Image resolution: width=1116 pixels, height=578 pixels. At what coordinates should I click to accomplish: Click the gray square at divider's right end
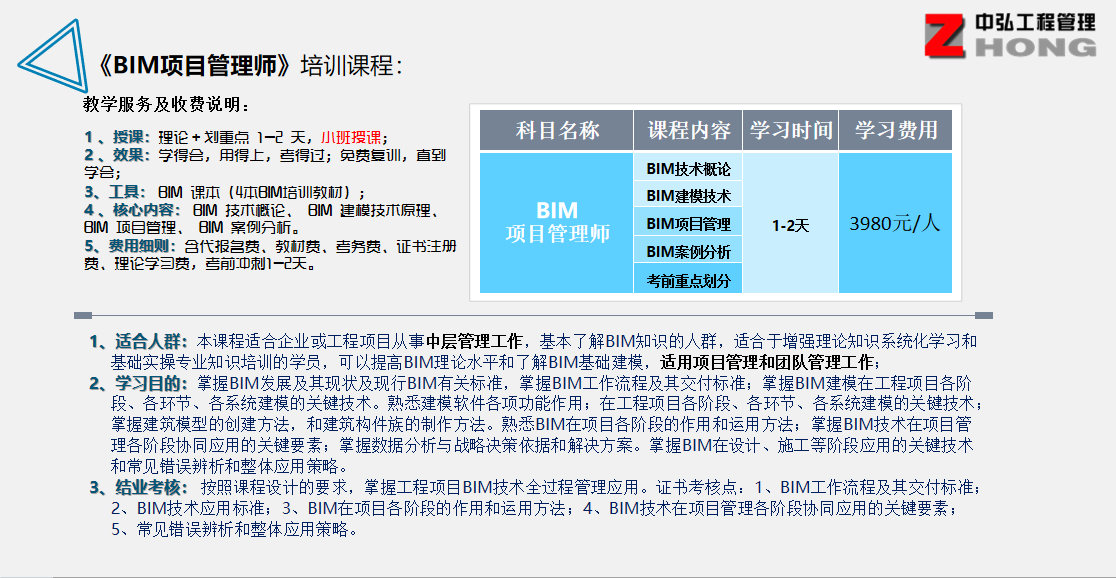(983, 316)
